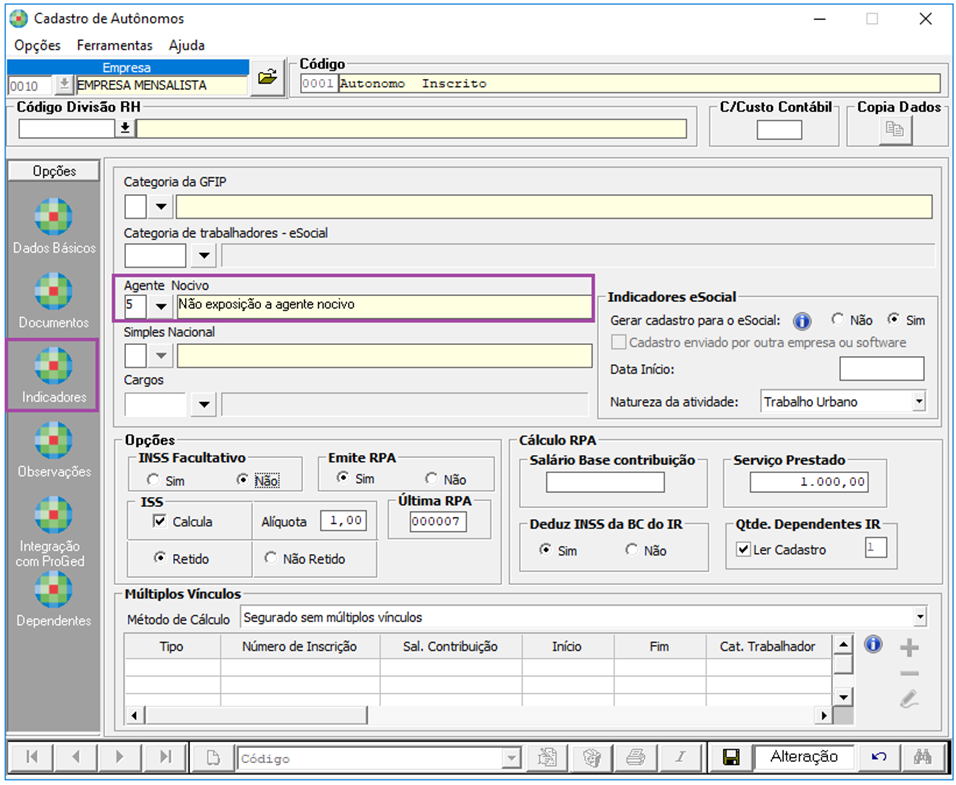956x785 pixels.
Task: Open the Dados Básicos sidebar icon
Action: pos(52,218)
